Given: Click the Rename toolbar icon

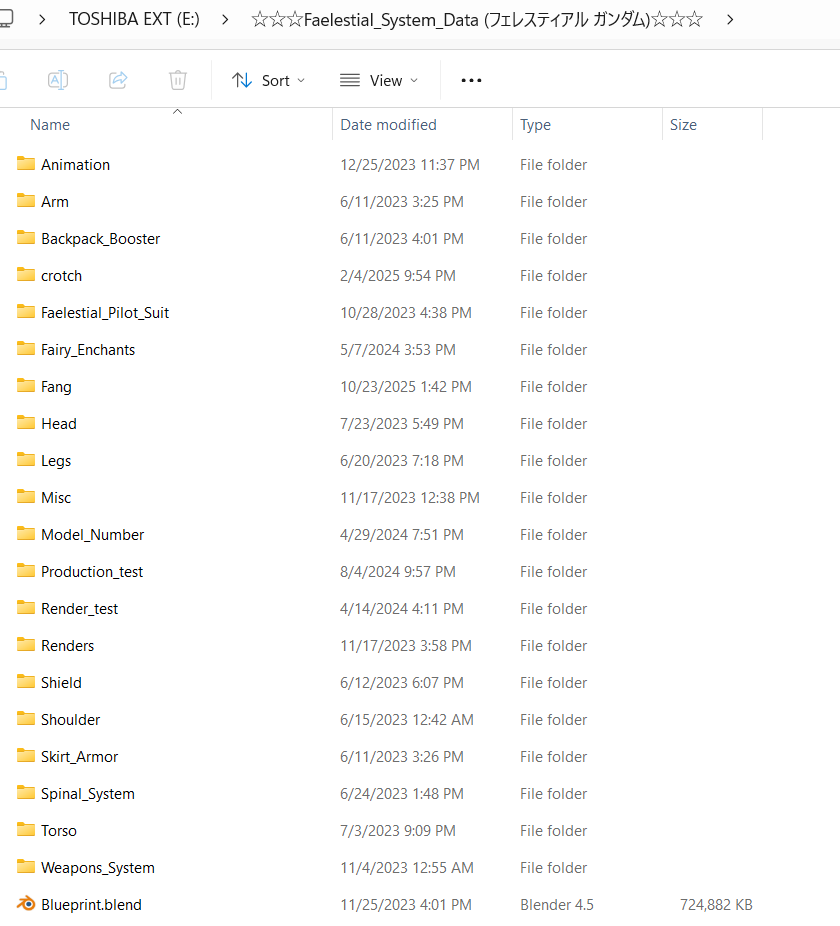Looking at the screenshot, I should (x=58, y=80).
